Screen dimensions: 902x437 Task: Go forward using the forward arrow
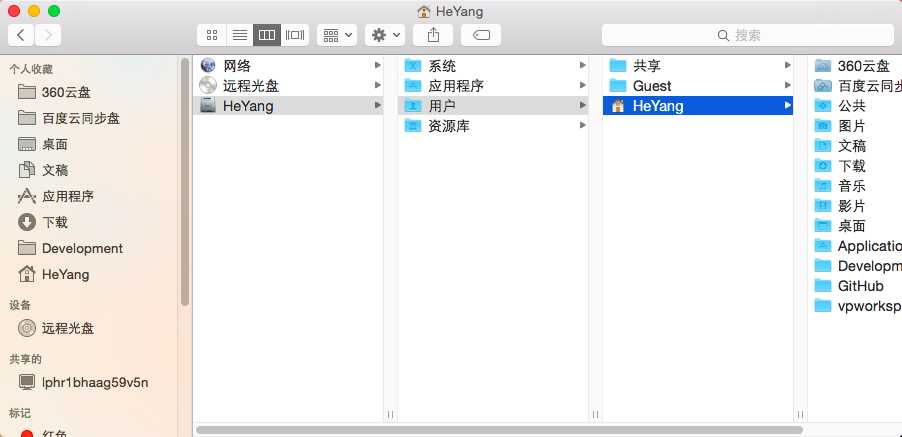click(x=48, y=35)
